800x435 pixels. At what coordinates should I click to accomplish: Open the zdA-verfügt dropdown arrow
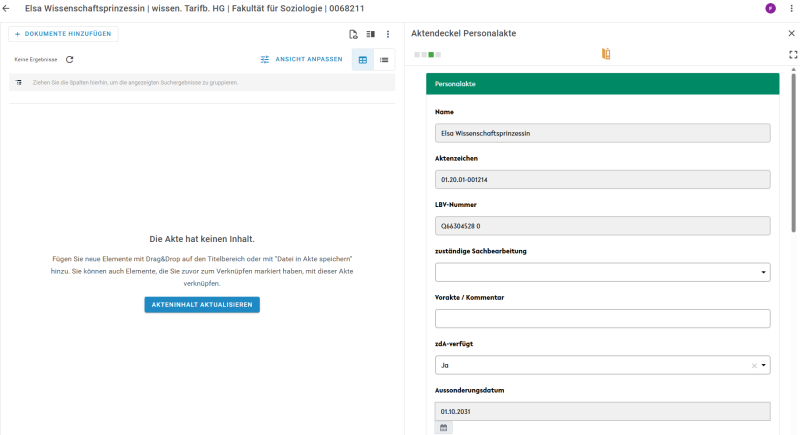tap(764, 366)
